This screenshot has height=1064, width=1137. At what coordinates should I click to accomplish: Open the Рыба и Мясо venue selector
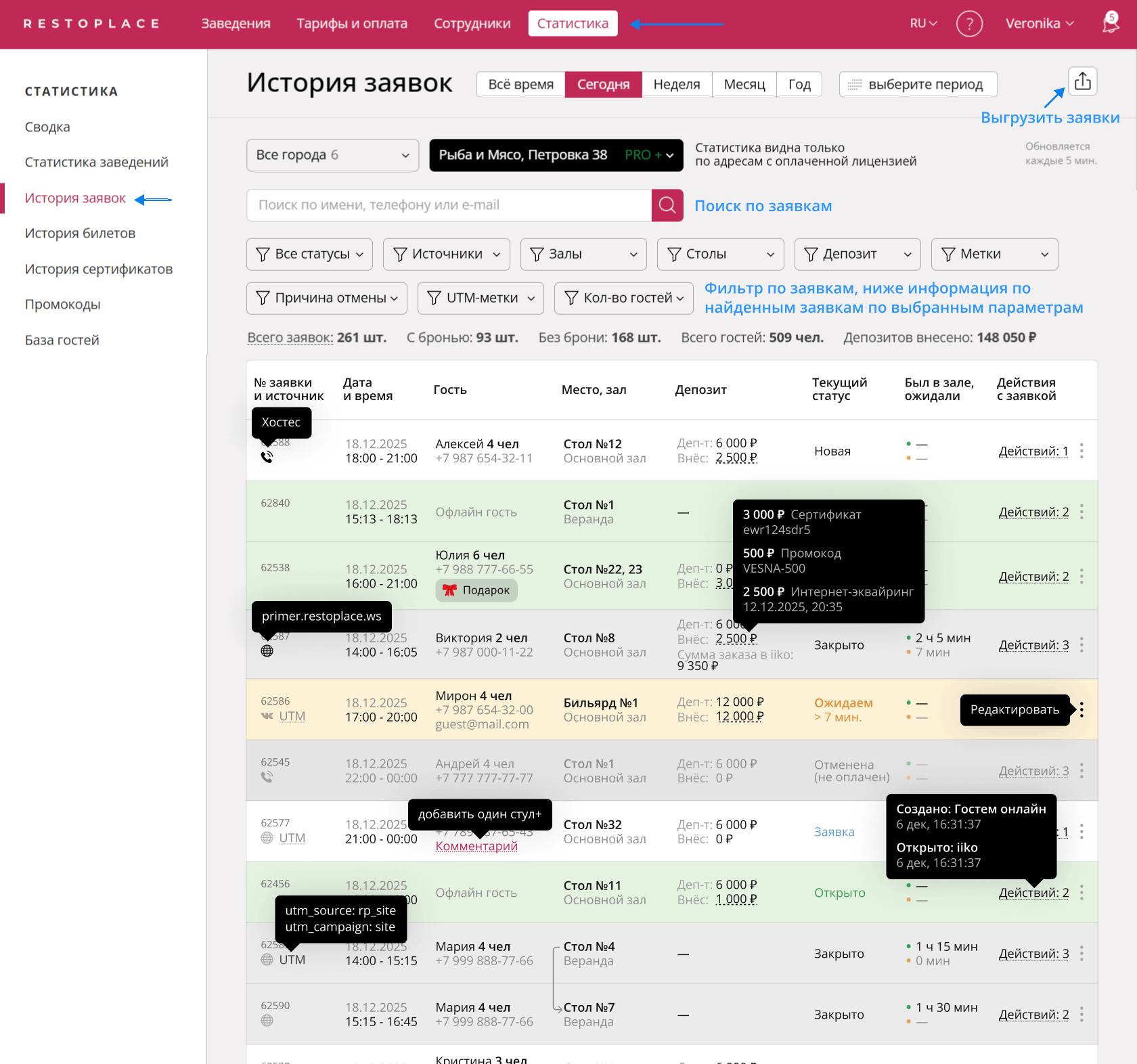(x=556, y=155)
